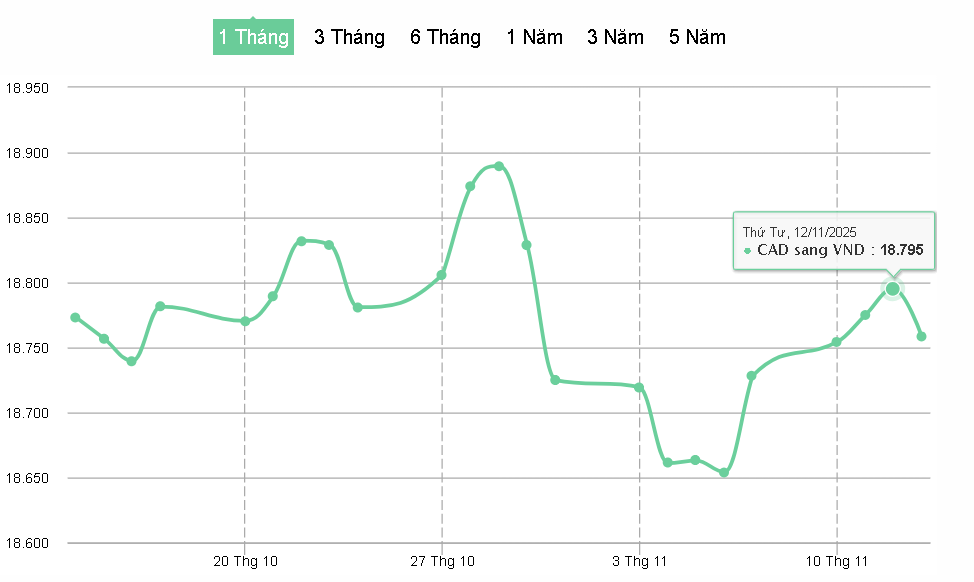Click data point on the 27 Thg 10 gridline
This screenshot has width=974, height=582.
[441, 275]
